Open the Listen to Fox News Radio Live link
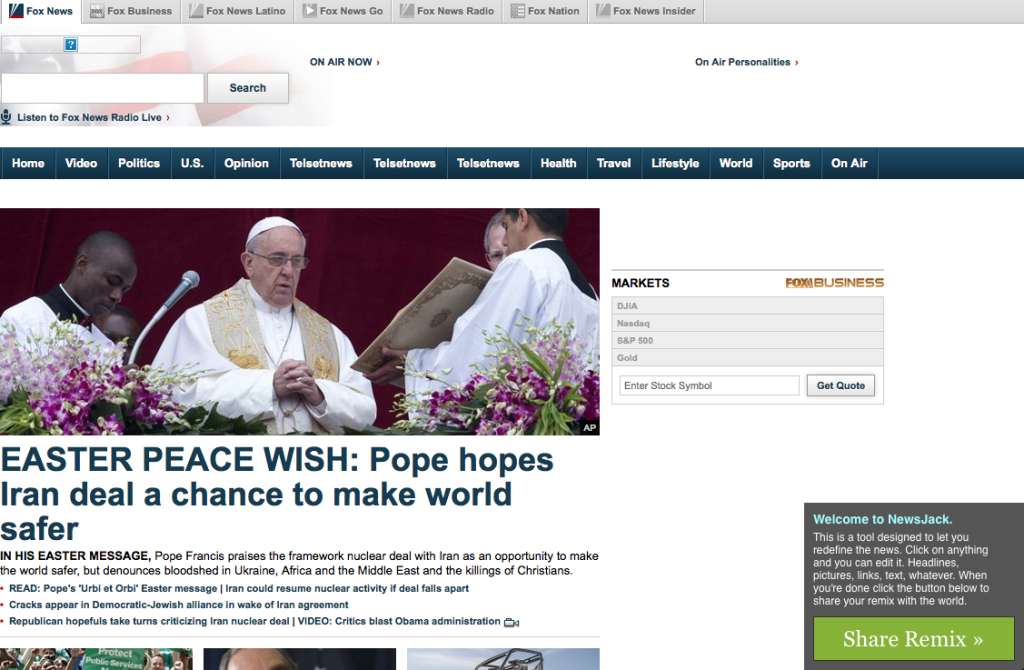This screenshot has height=670, width=1024. pos(92,118)
